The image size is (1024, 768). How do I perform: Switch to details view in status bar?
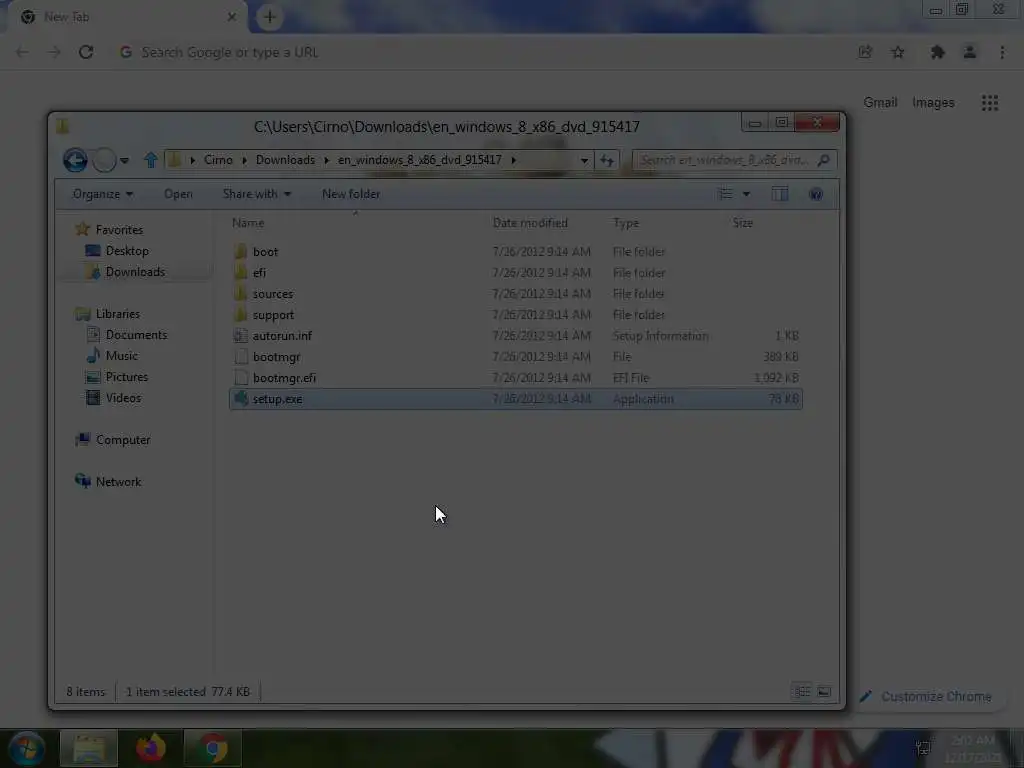(x=802, y=692)
